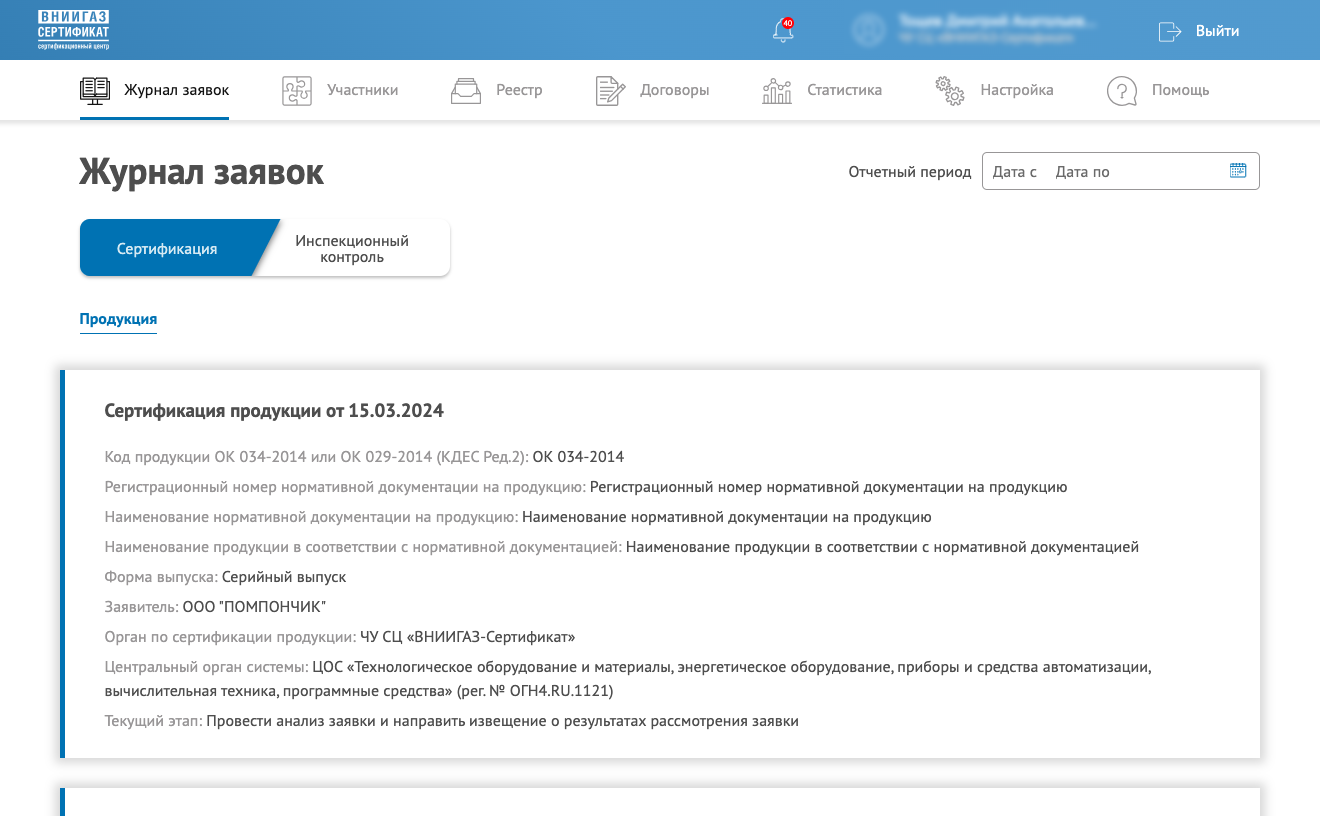Click the Дата по input field

[1083, 172]
